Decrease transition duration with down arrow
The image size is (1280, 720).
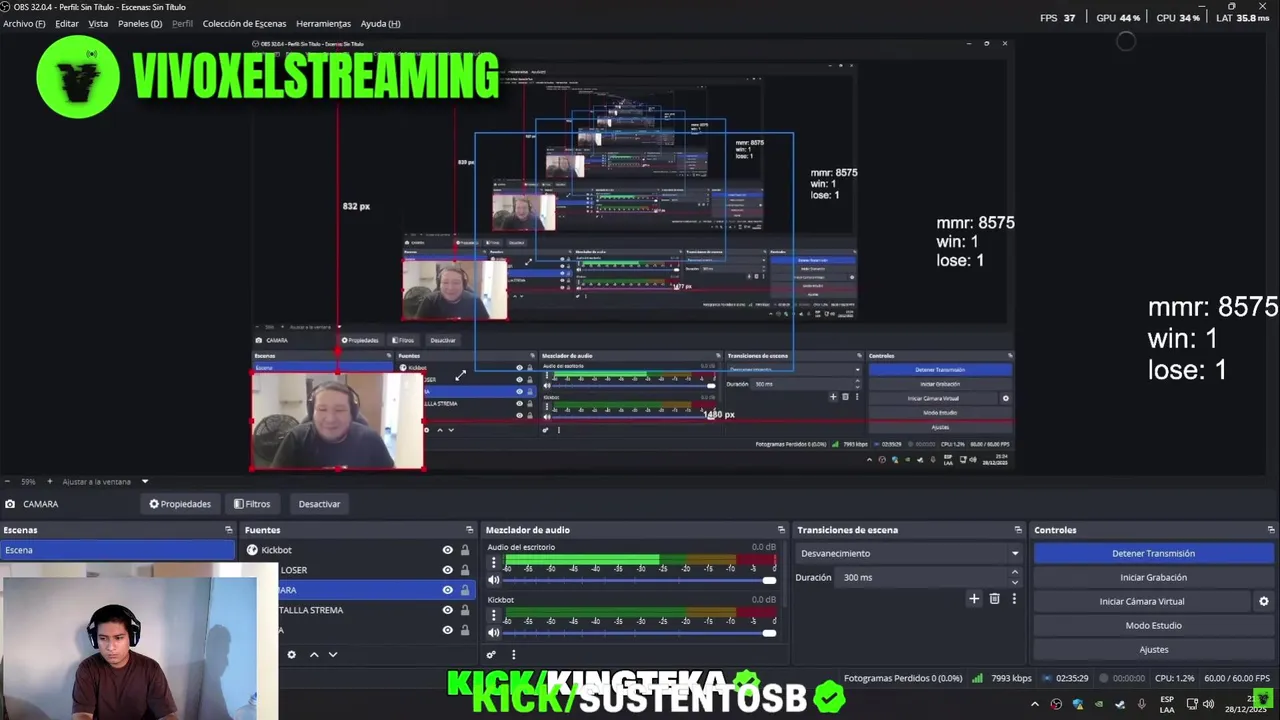pyautogui.click(x=1015, y=582)
